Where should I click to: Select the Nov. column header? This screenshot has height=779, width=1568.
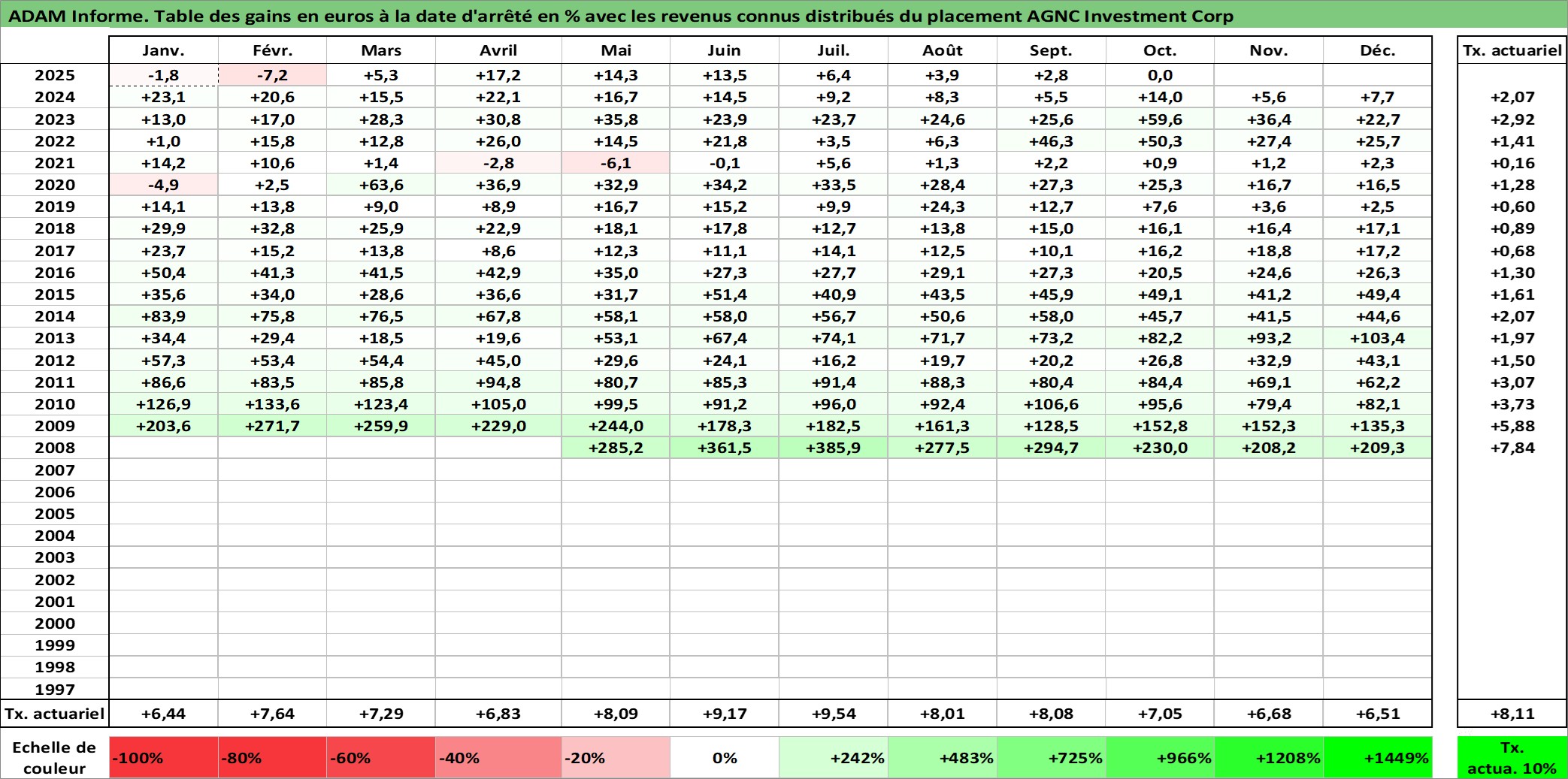(1269, 50)
